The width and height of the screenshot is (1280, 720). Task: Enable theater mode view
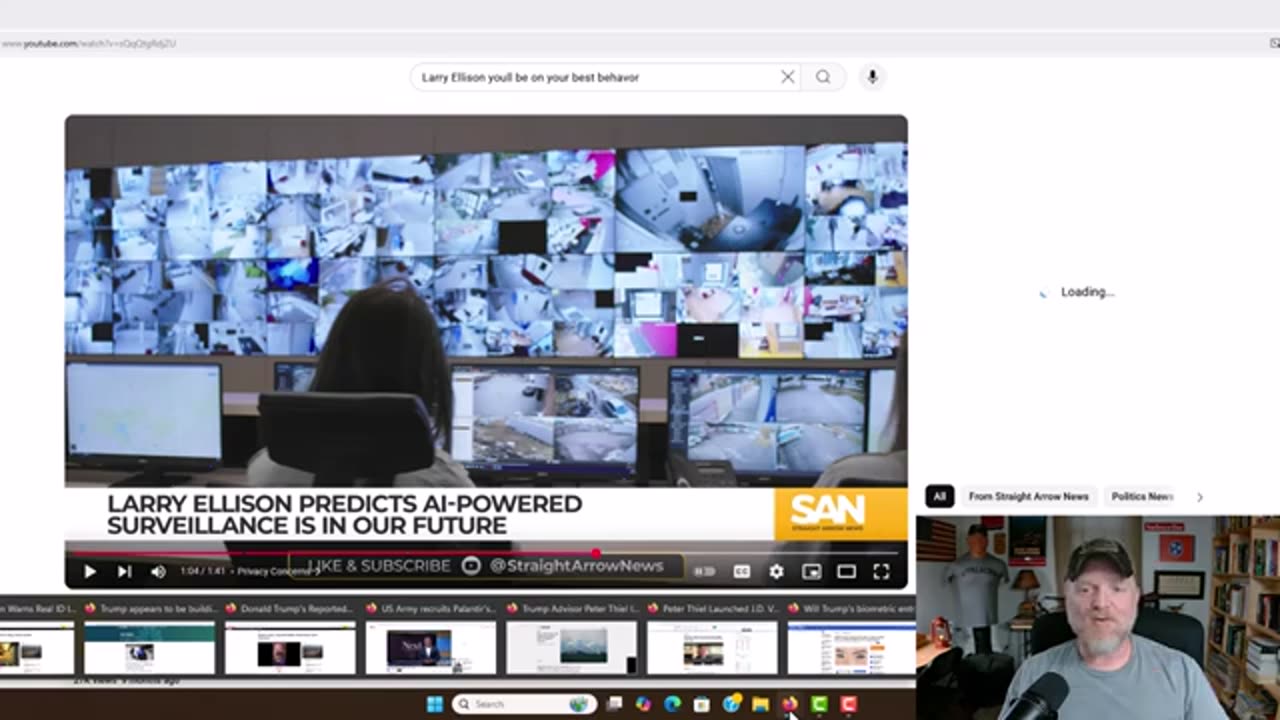[846, 571]
